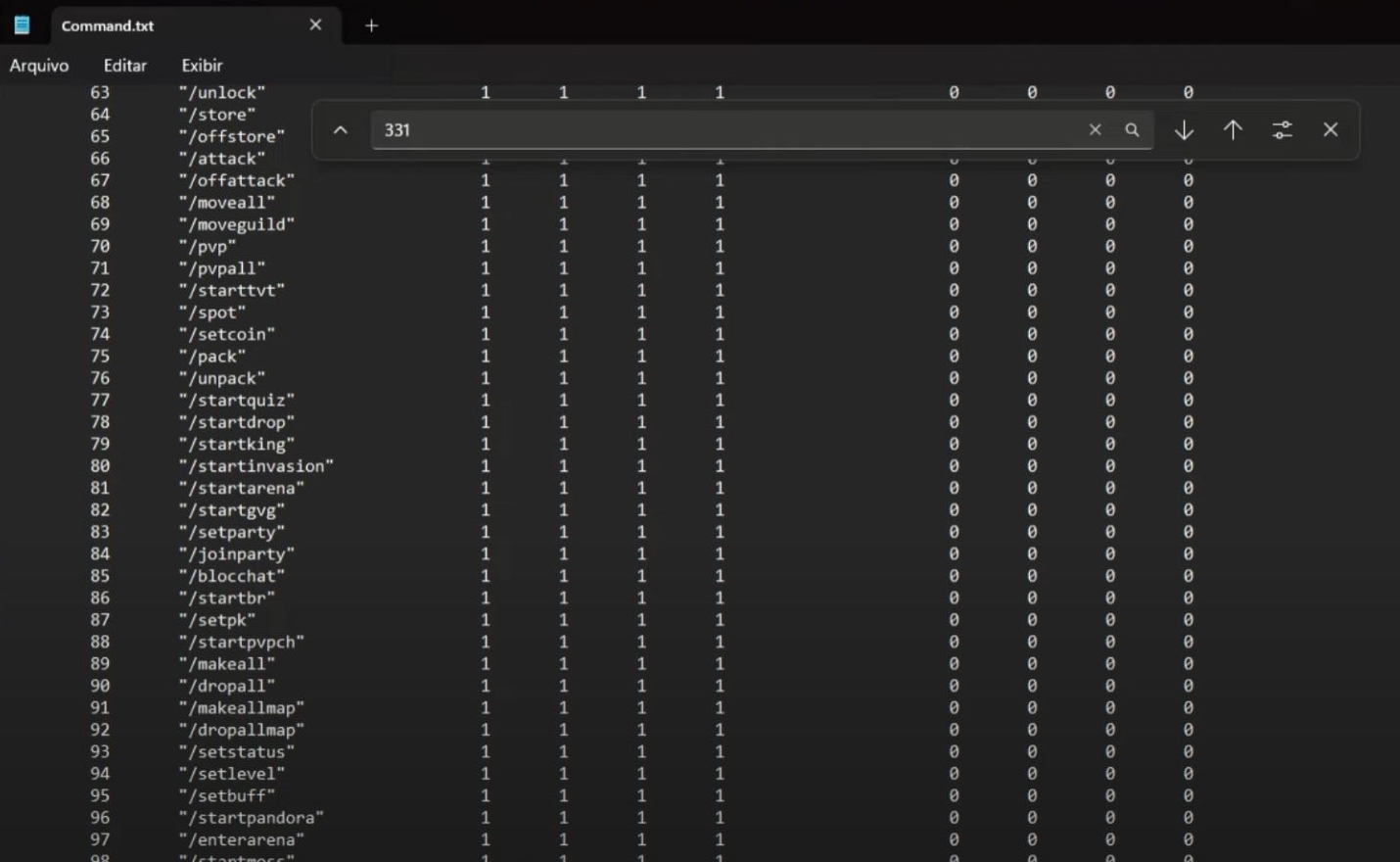Click the find previous up arrow

pos(1233,129)
